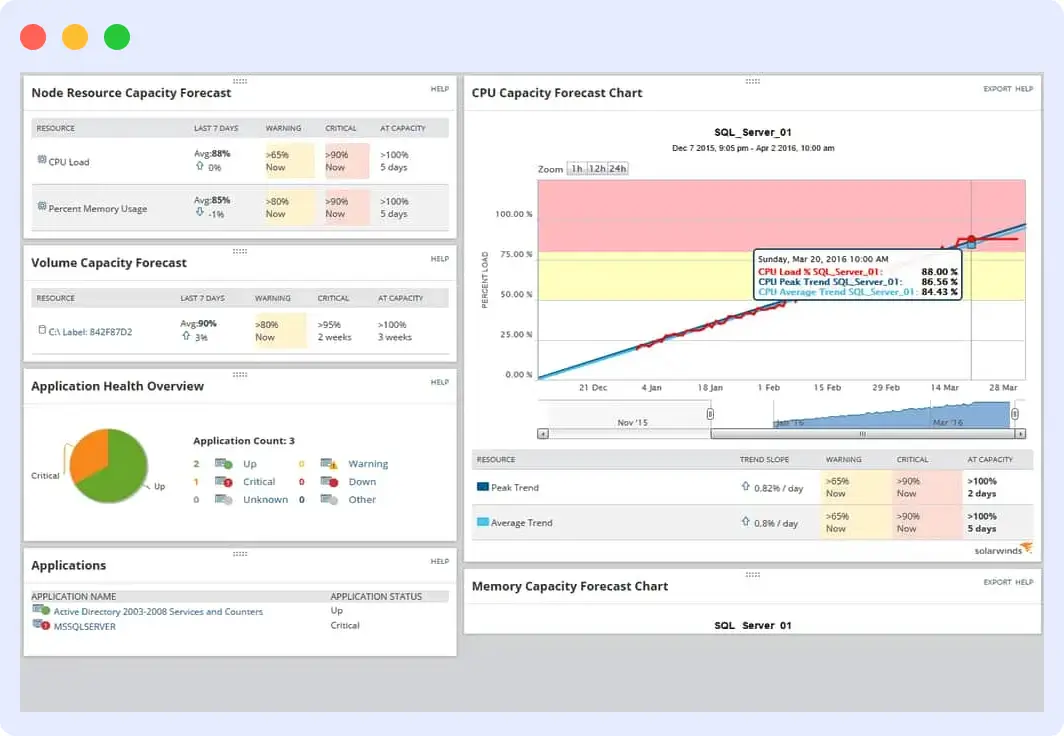Click the SolarWinds logo
Screen dimensions: 1064x736
tap(1001, 549)
